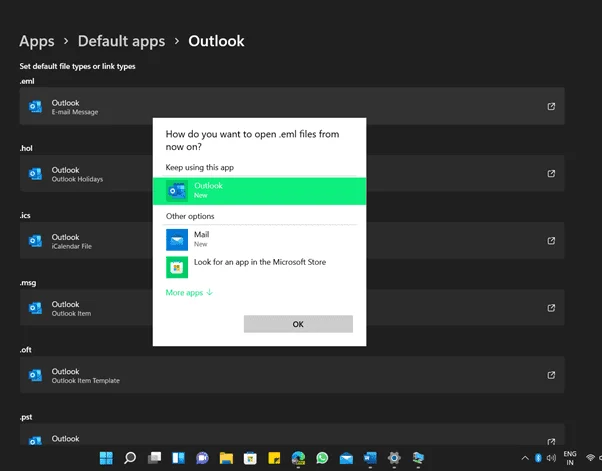
Task: Click Outlook Item row for .msg
Action: (x=292, y=308)
